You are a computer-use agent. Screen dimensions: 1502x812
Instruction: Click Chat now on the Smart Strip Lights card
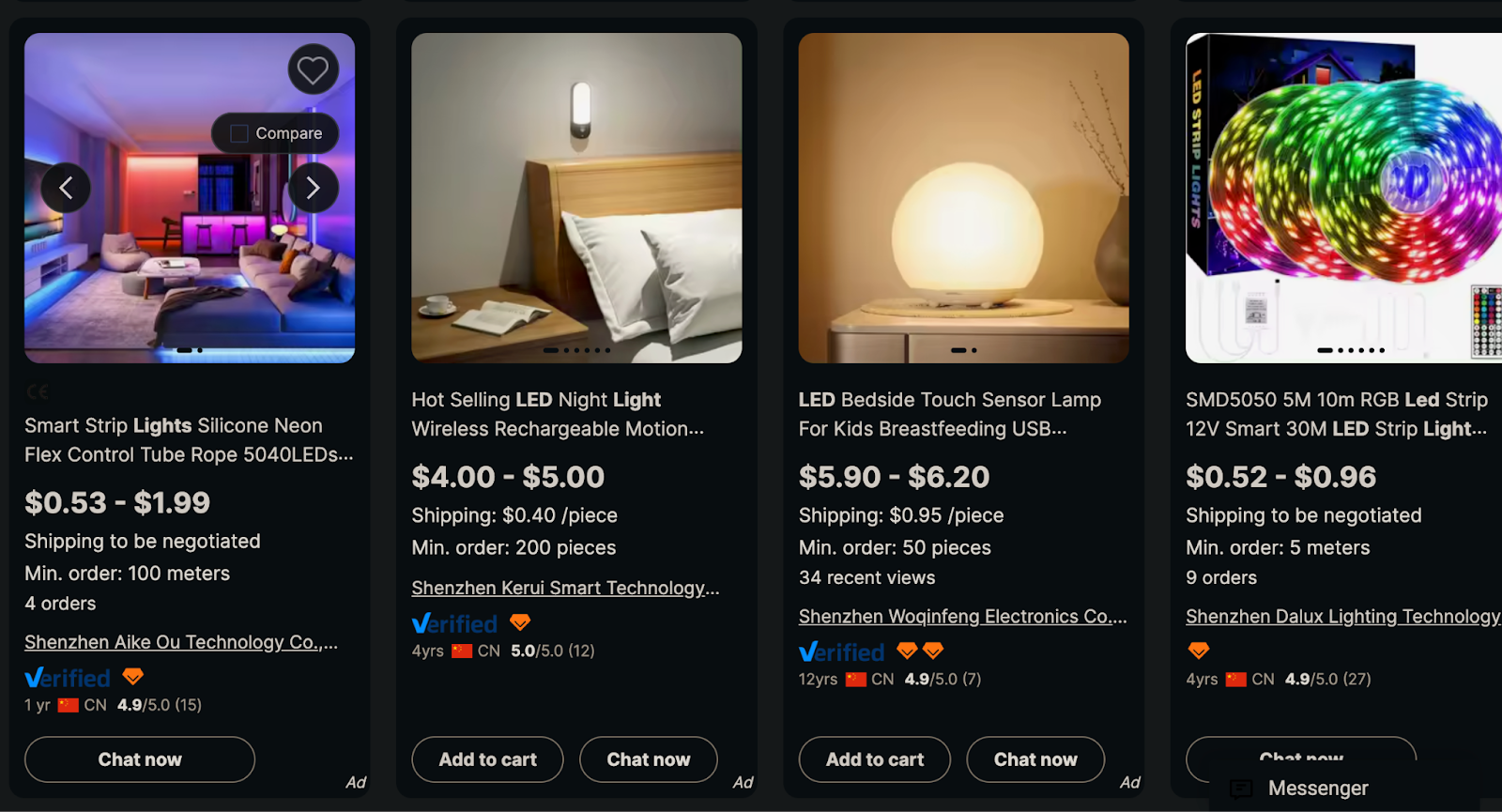tap(139, 759)
